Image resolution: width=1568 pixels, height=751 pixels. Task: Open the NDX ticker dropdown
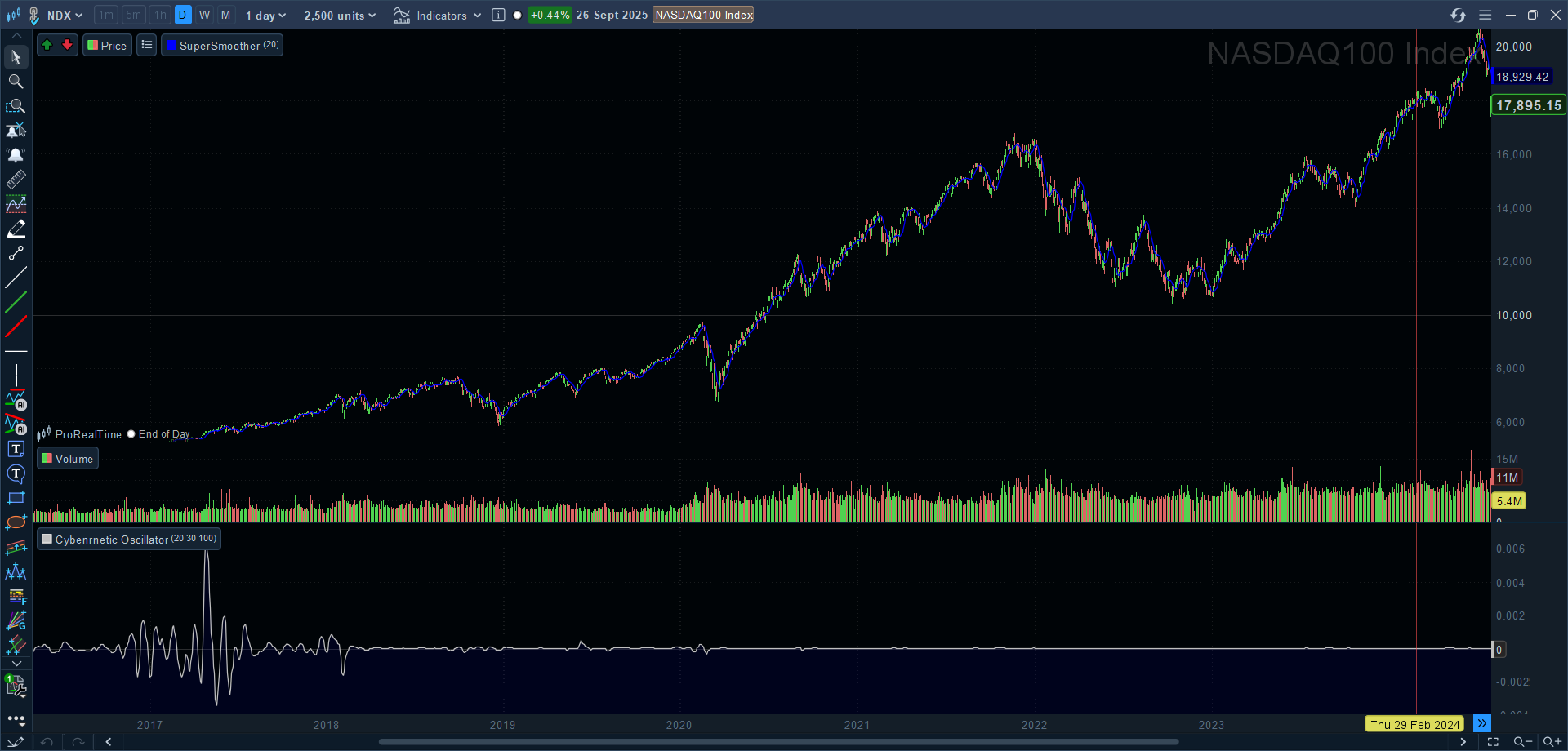(x=65, y=15)
